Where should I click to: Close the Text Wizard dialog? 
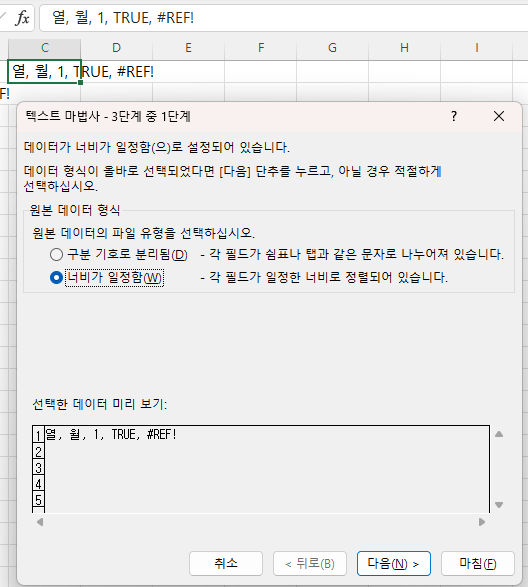(x=499, y=116)
